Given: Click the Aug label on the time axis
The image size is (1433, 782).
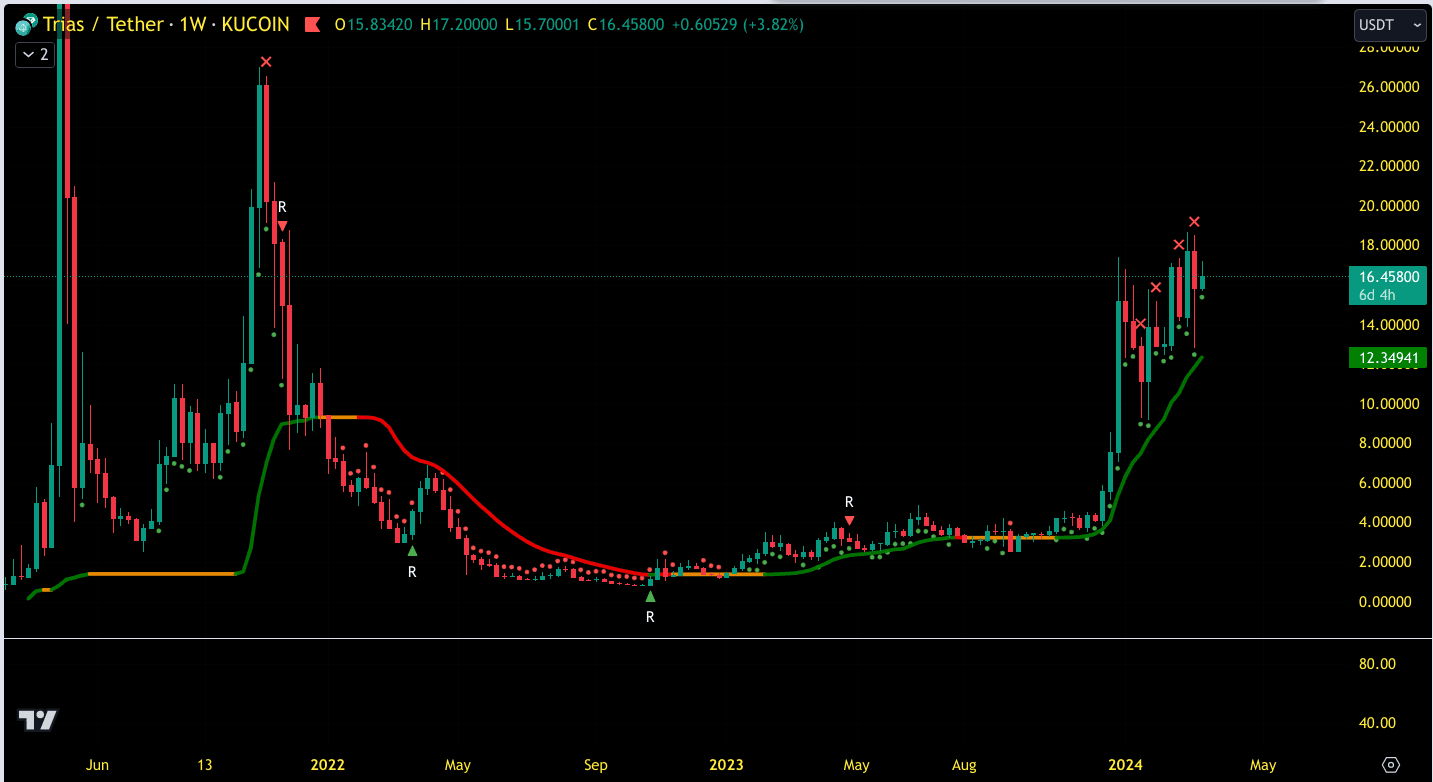Looking at the screenshot, I should click(964, 765).
